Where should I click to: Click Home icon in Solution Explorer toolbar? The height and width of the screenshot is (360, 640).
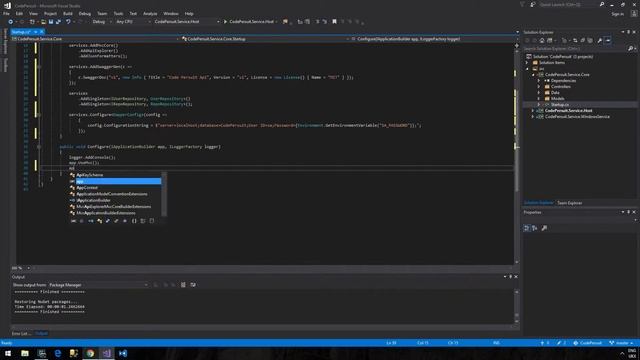542,40
